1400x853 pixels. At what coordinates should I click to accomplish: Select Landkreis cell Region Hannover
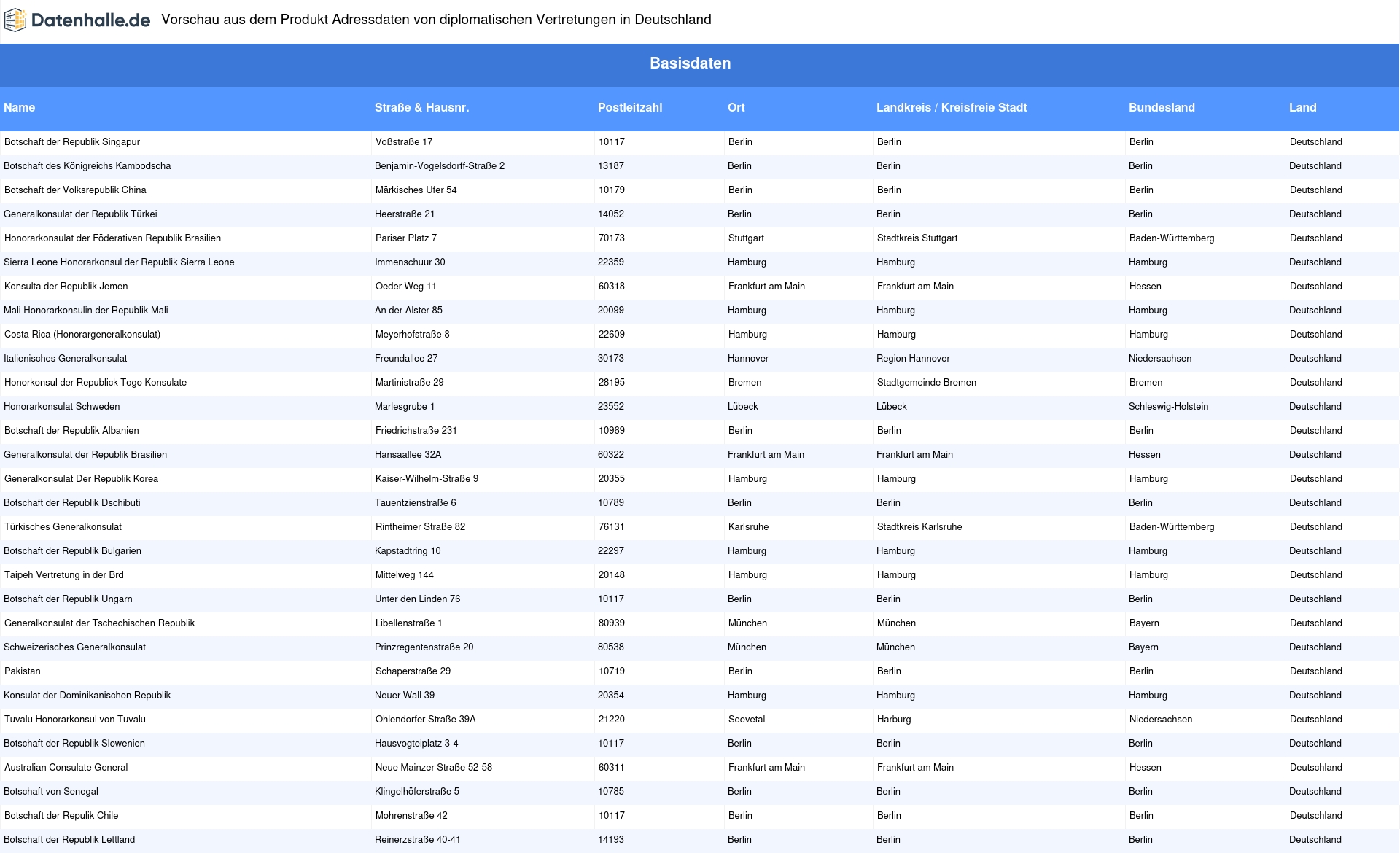click(x=913, y=358)
